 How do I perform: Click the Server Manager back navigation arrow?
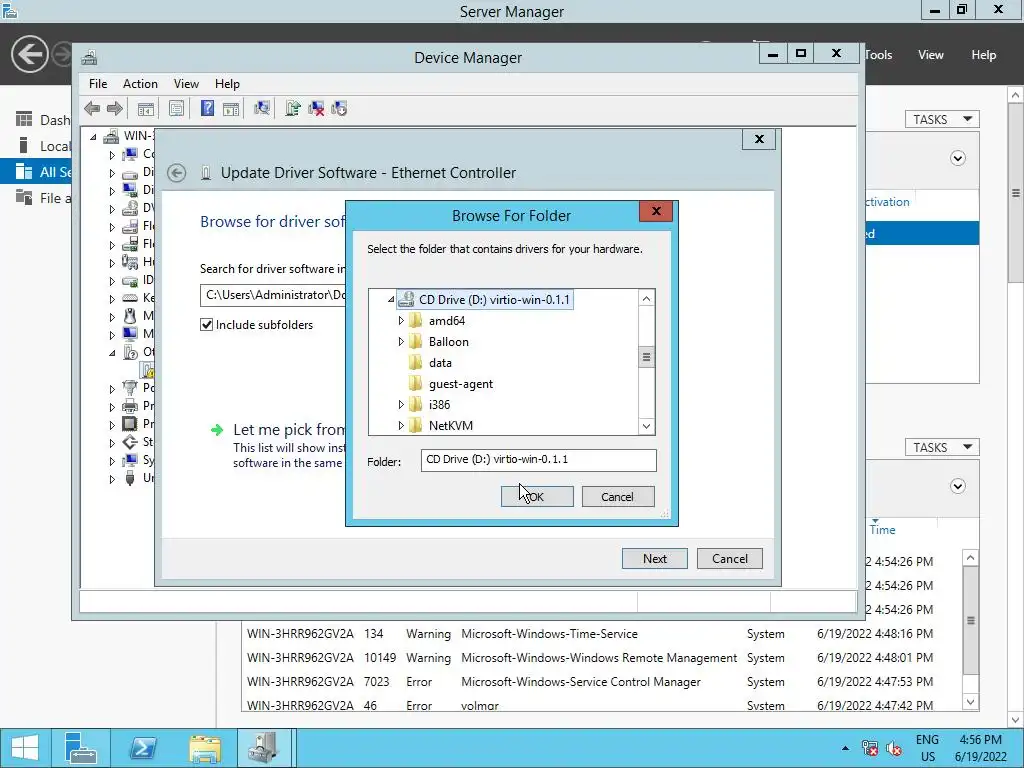[x=29, y=54]
